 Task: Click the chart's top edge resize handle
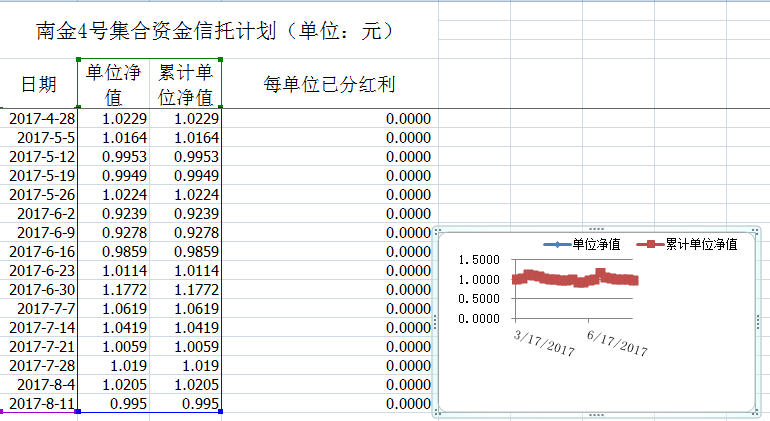point(597,229)
